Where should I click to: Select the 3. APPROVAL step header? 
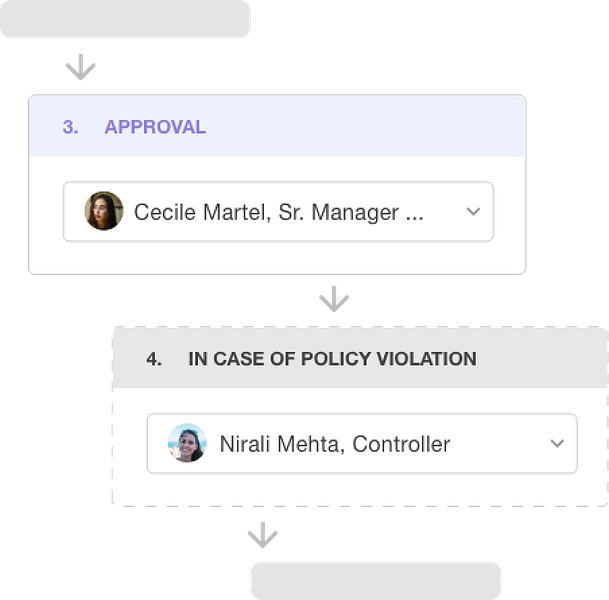point(277,126)
